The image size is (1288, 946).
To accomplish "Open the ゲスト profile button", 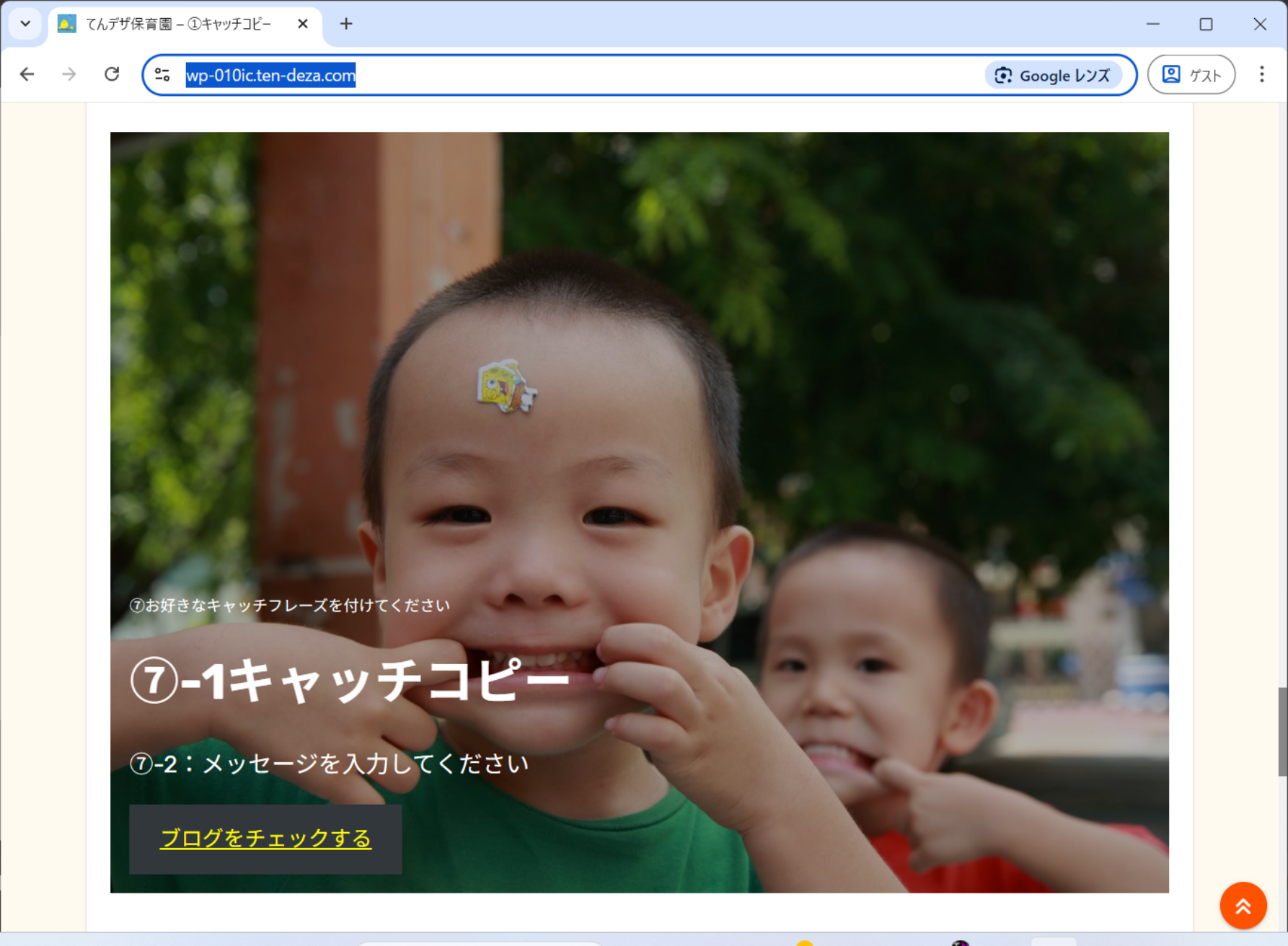I will click(x=1191, y=75).
